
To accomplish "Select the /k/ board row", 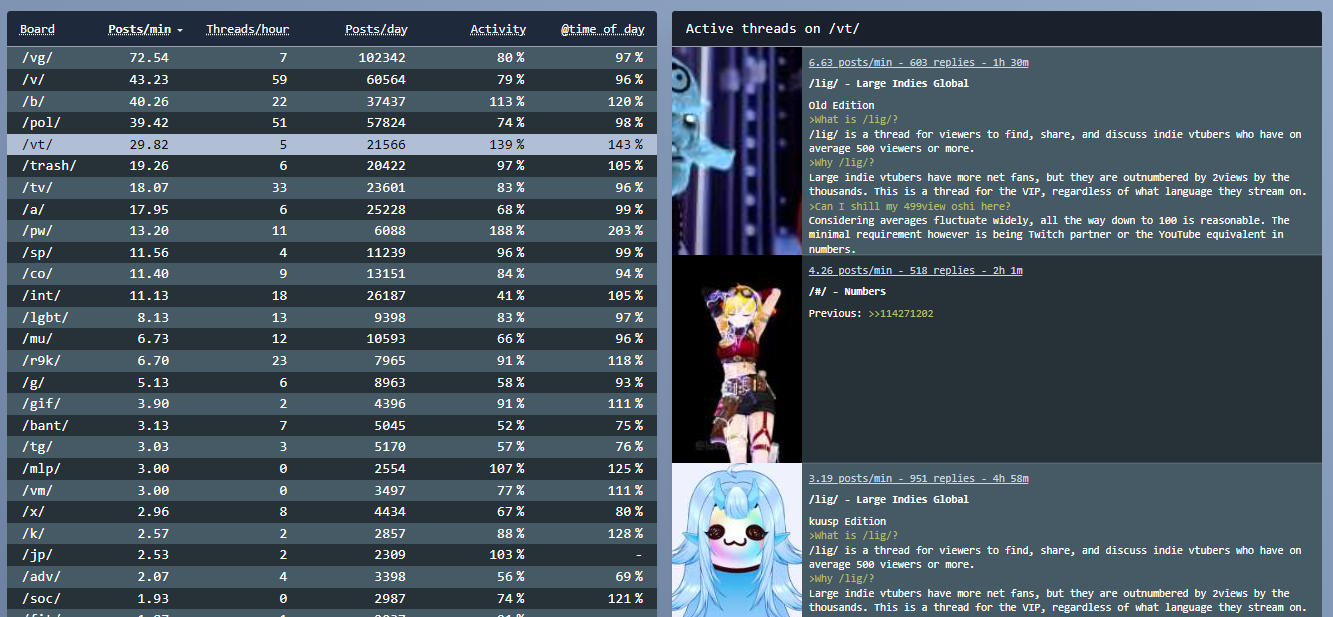I will tap(332, 533).
